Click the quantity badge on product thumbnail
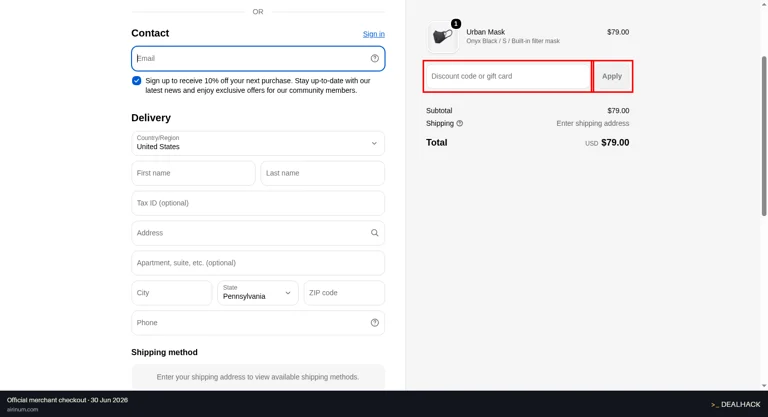 click(456, 24)
